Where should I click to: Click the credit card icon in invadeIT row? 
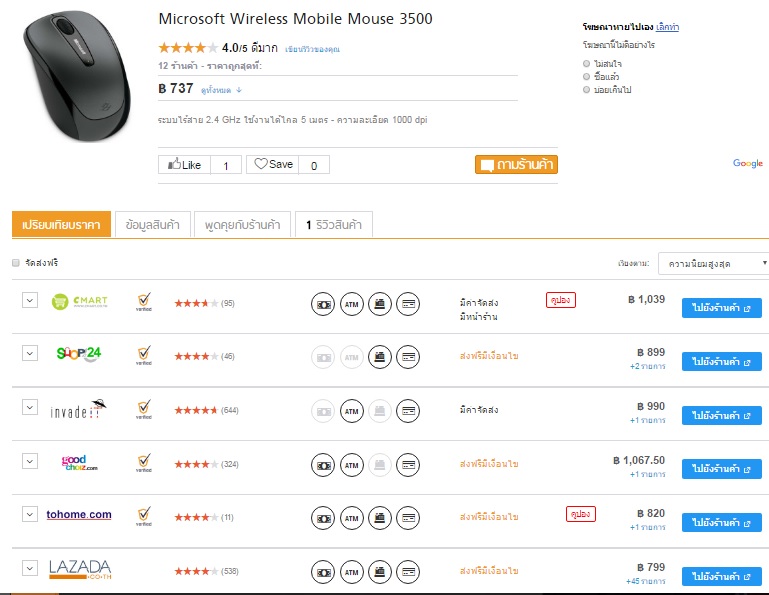(408, 411)
